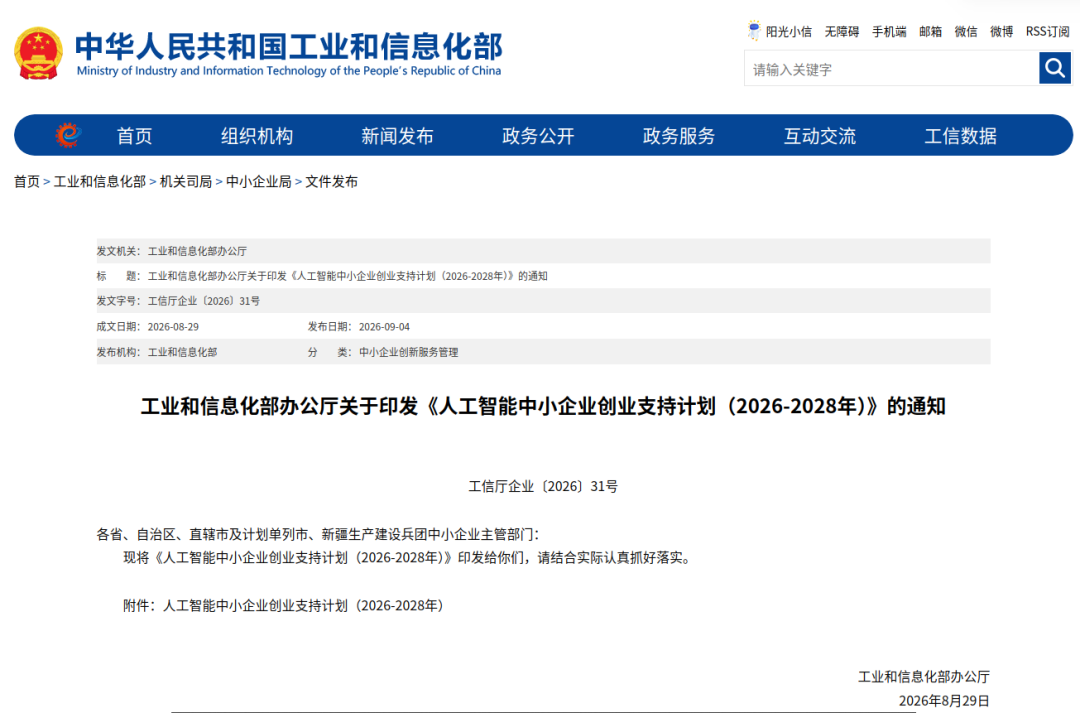Click the 标题 row text in the metadata table
This screenshot has width=1080, height=713.
[x=348, y=276]
